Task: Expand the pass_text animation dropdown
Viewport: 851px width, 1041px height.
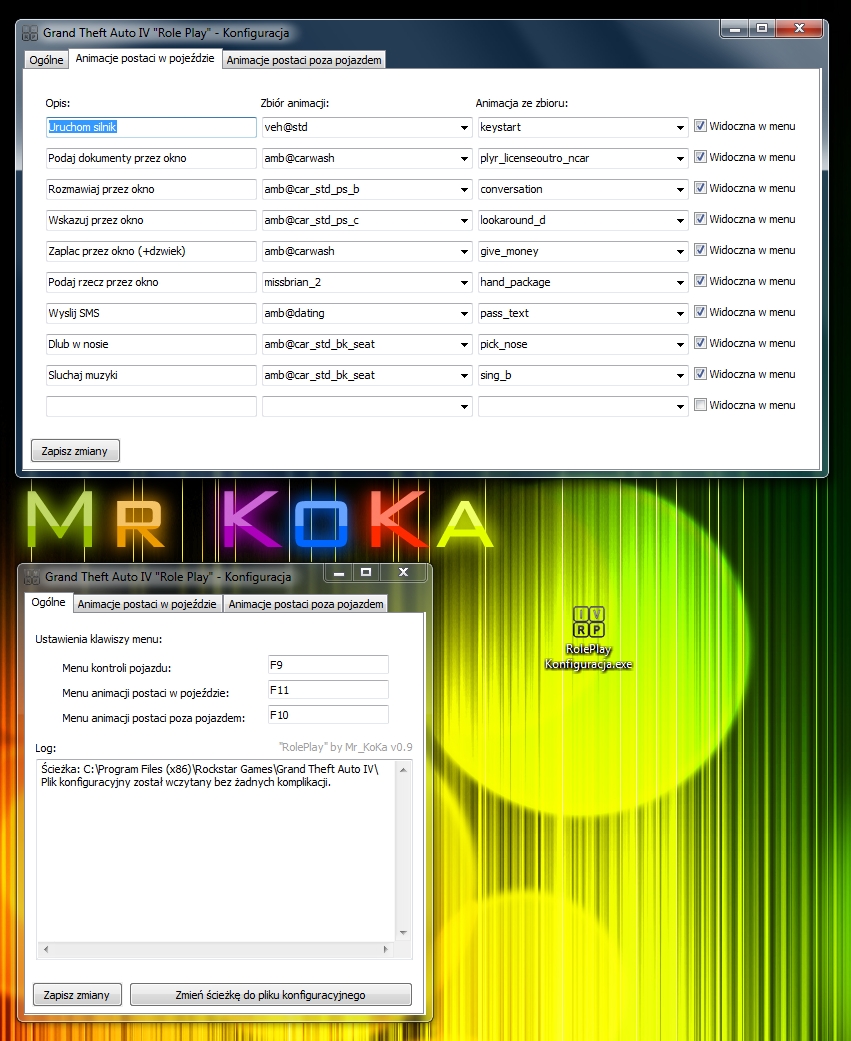Action: 680,313
